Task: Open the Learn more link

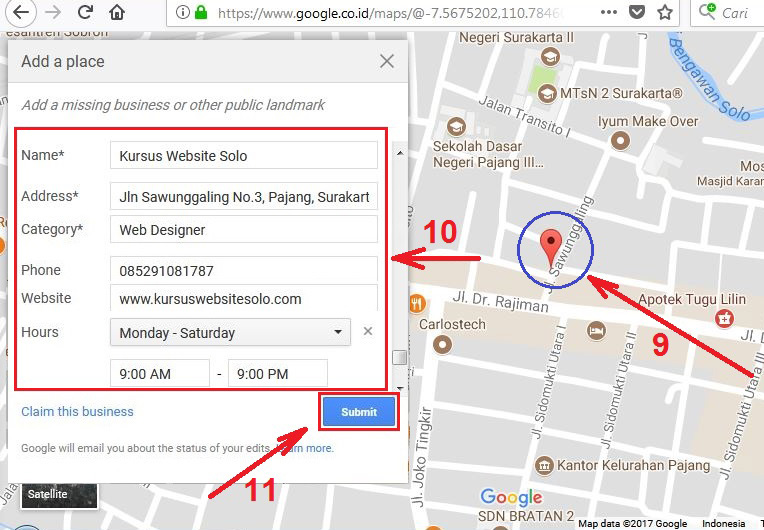Action: [x=307, y=448]
